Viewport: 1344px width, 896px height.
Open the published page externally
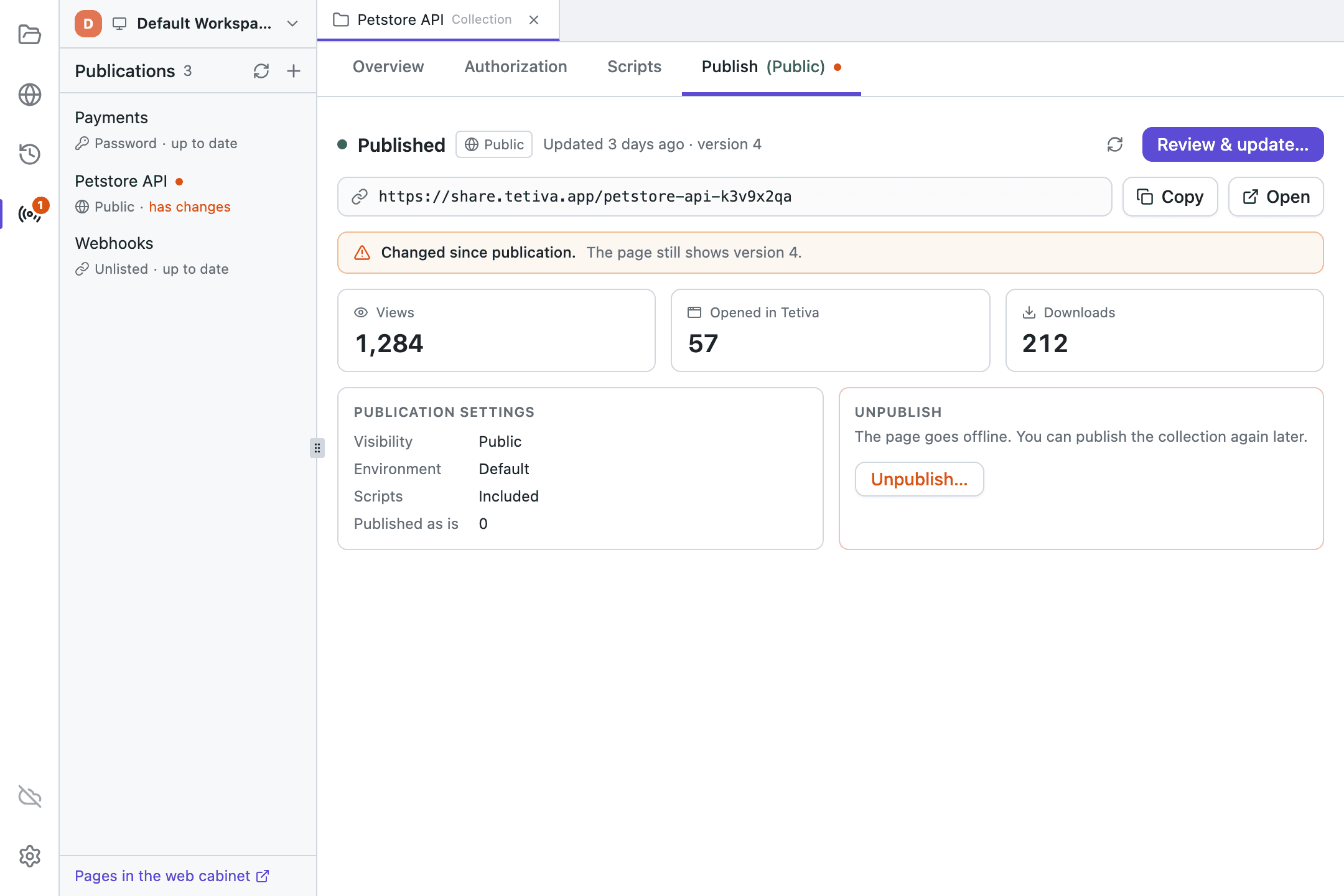(x=1276, y=197)
